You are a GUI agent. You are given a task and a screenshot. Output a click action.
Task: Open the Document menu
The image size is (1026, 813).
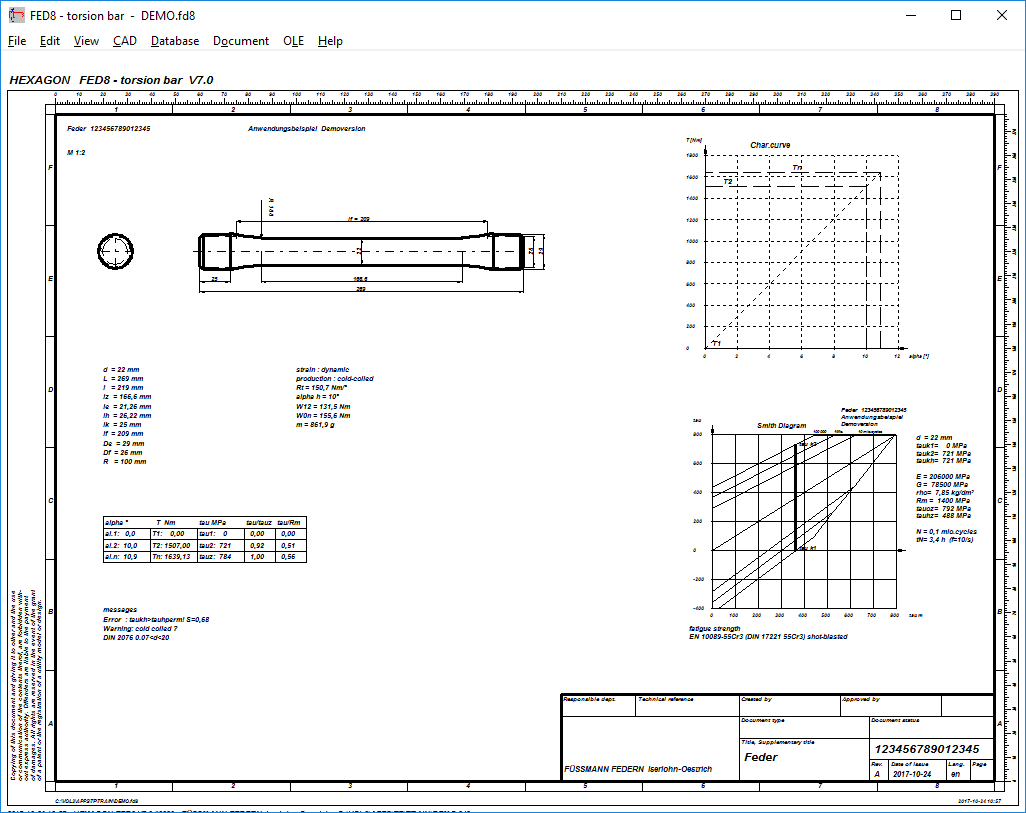pyautogui.click(x=241, y=41)
